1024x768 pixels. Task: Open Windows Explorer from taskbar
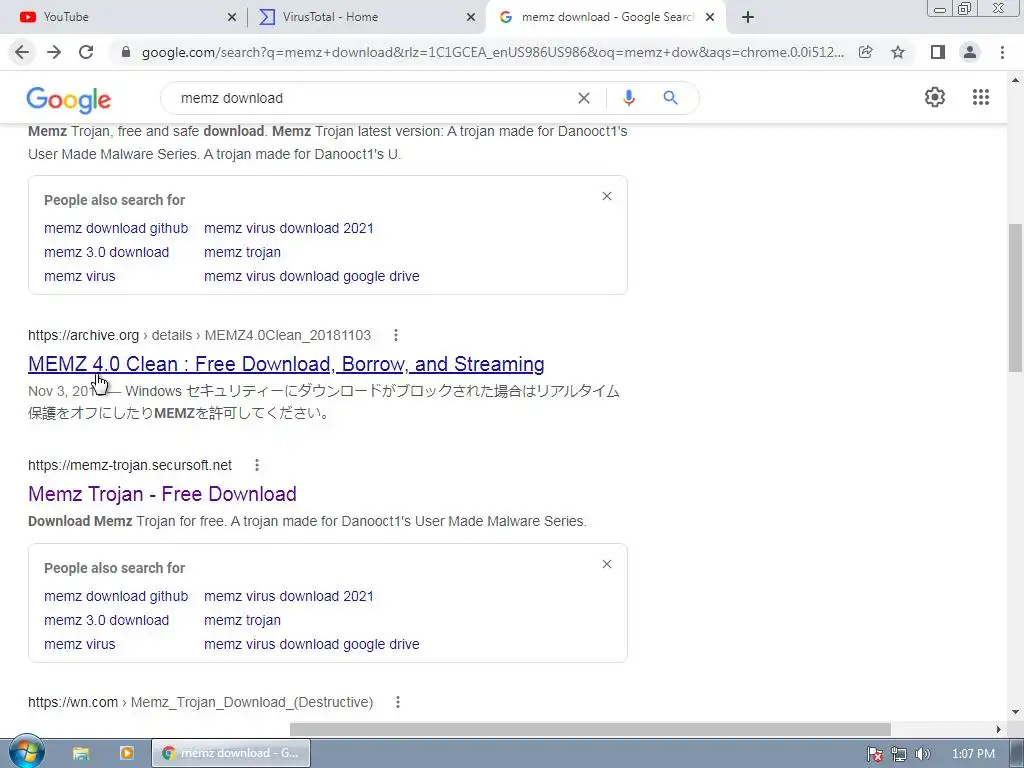(80, 753)
